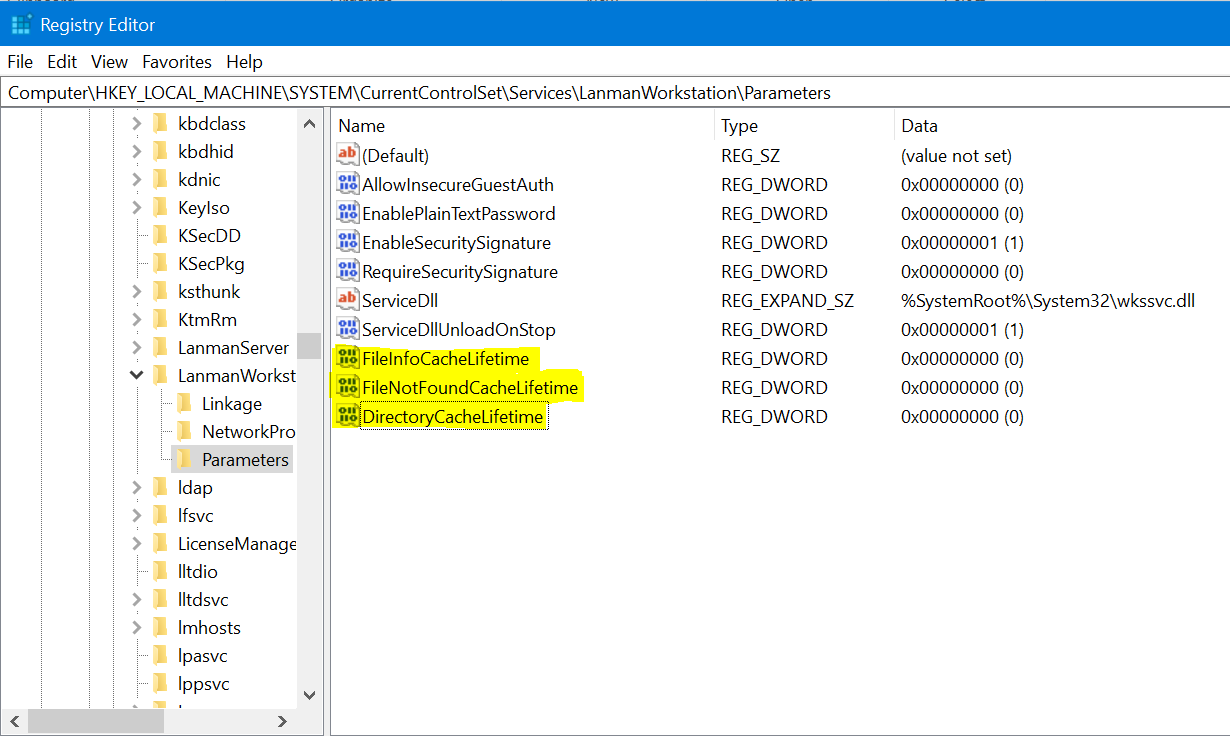Screen dimensions: 1230x736
Task: Click the FileInfoCacheLifetime DWORD icon
Action: (x=347, y=359)
